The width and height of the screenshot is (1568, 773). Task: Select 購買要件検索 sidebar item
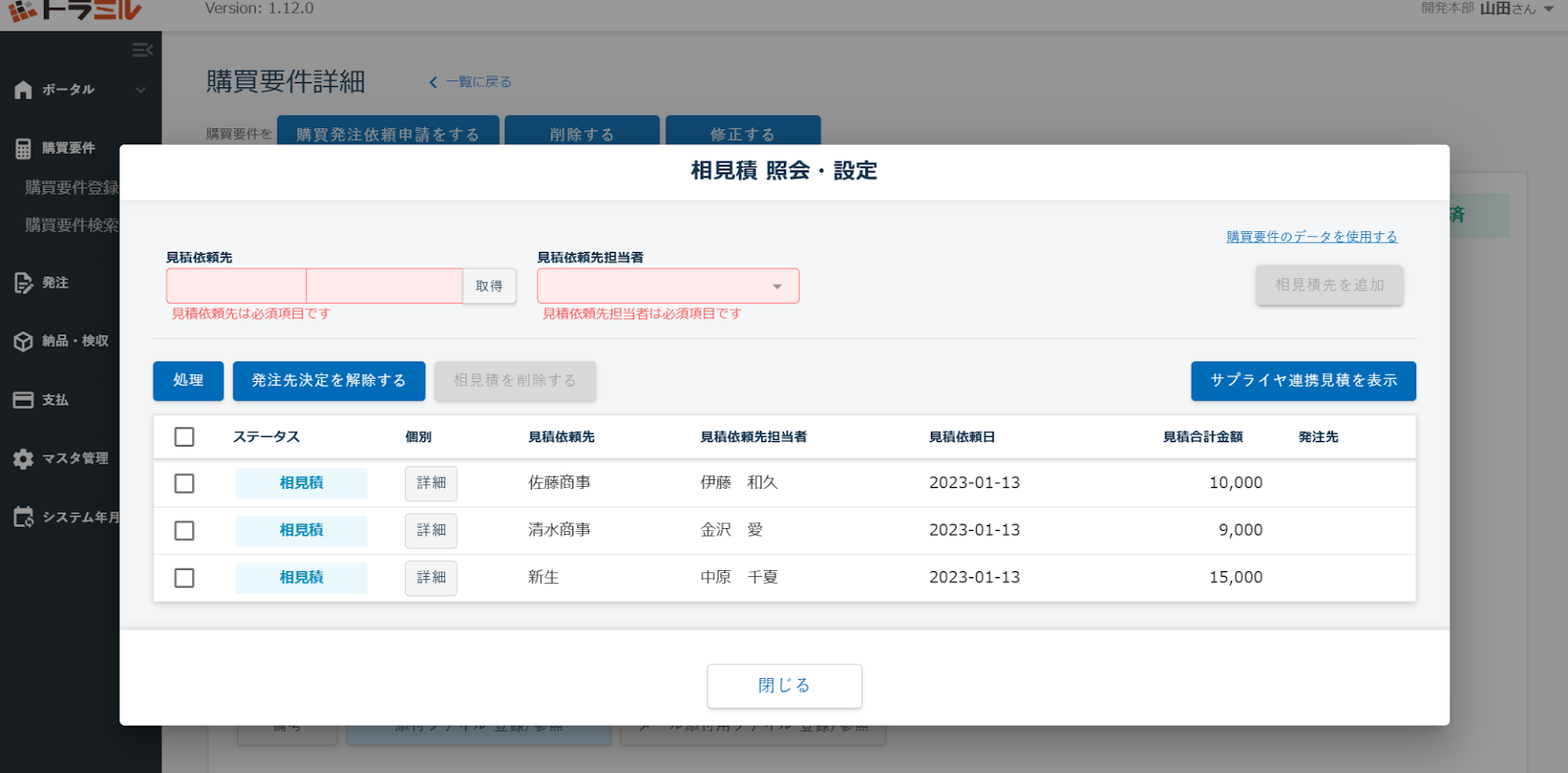(73, 225)
